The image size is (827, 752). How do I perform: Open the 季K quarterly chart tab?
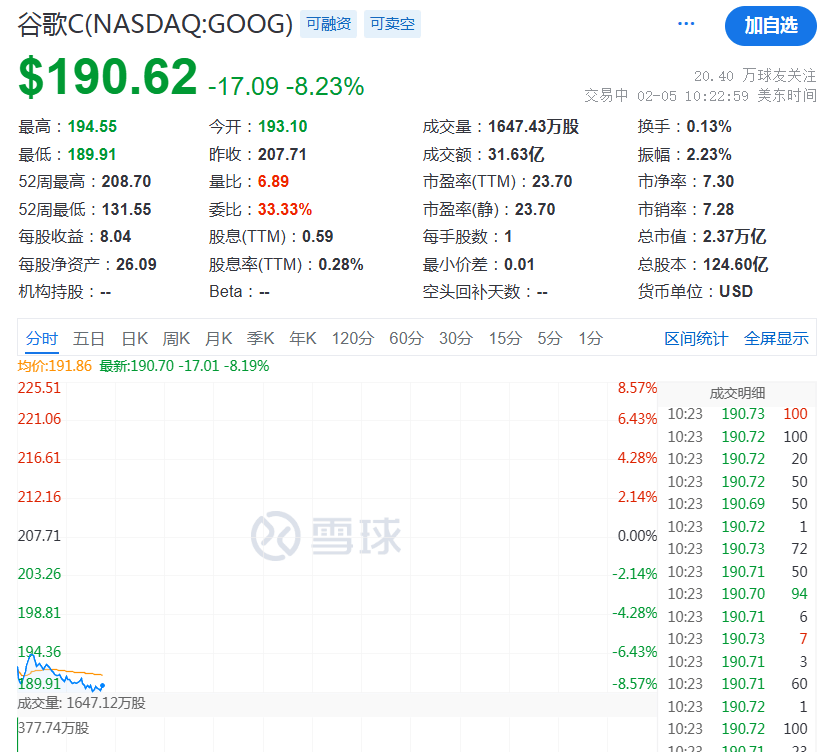pyautogui.click(x=260, y=338)
